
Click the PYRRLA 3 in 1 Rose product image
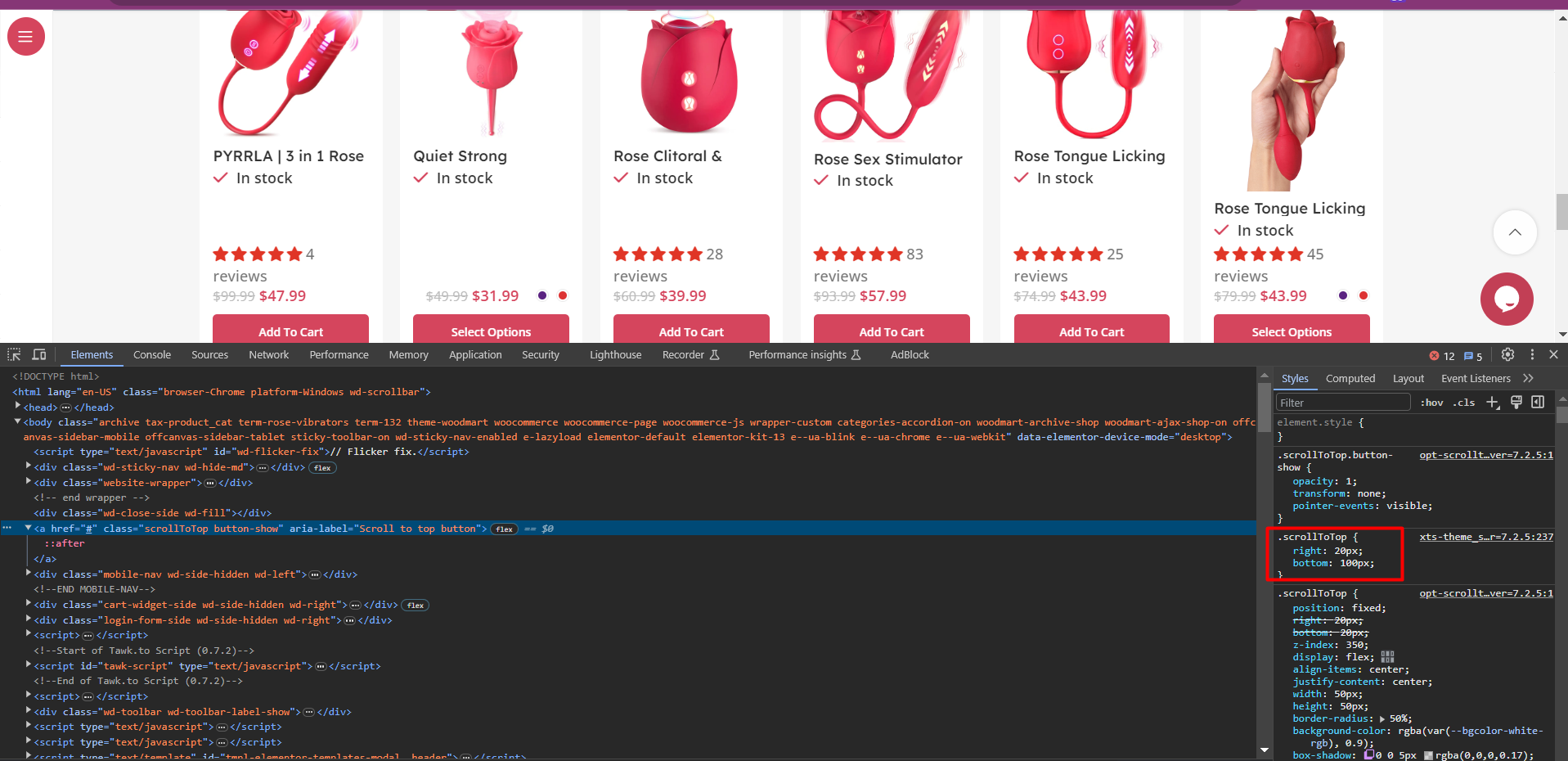[290, 74]
